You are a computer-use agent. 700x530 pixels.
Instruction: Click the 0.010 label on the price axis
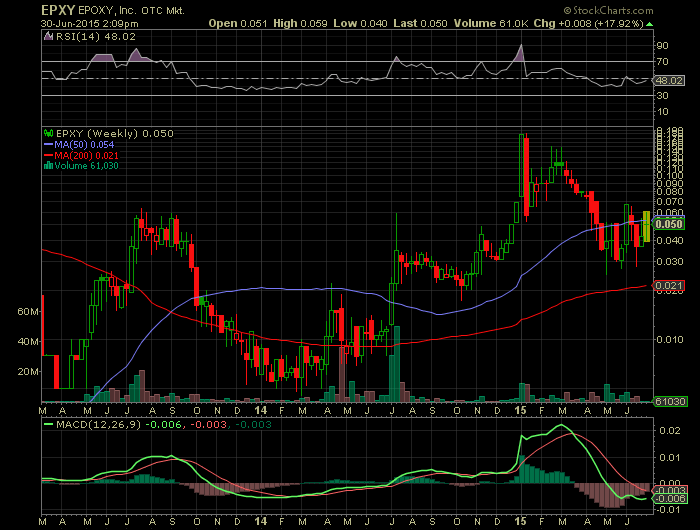[670, 340]
